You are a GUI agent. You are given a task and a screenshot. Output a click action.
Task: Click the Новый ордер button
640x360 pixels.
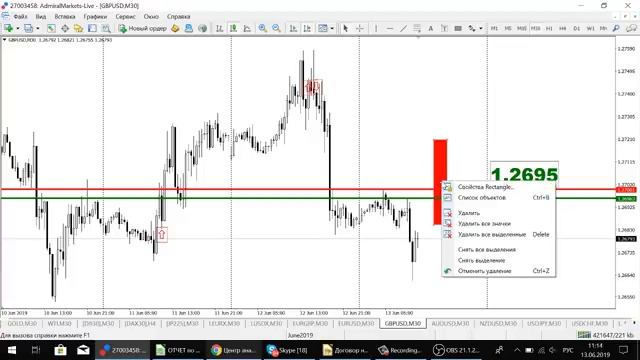pos(142,28)
